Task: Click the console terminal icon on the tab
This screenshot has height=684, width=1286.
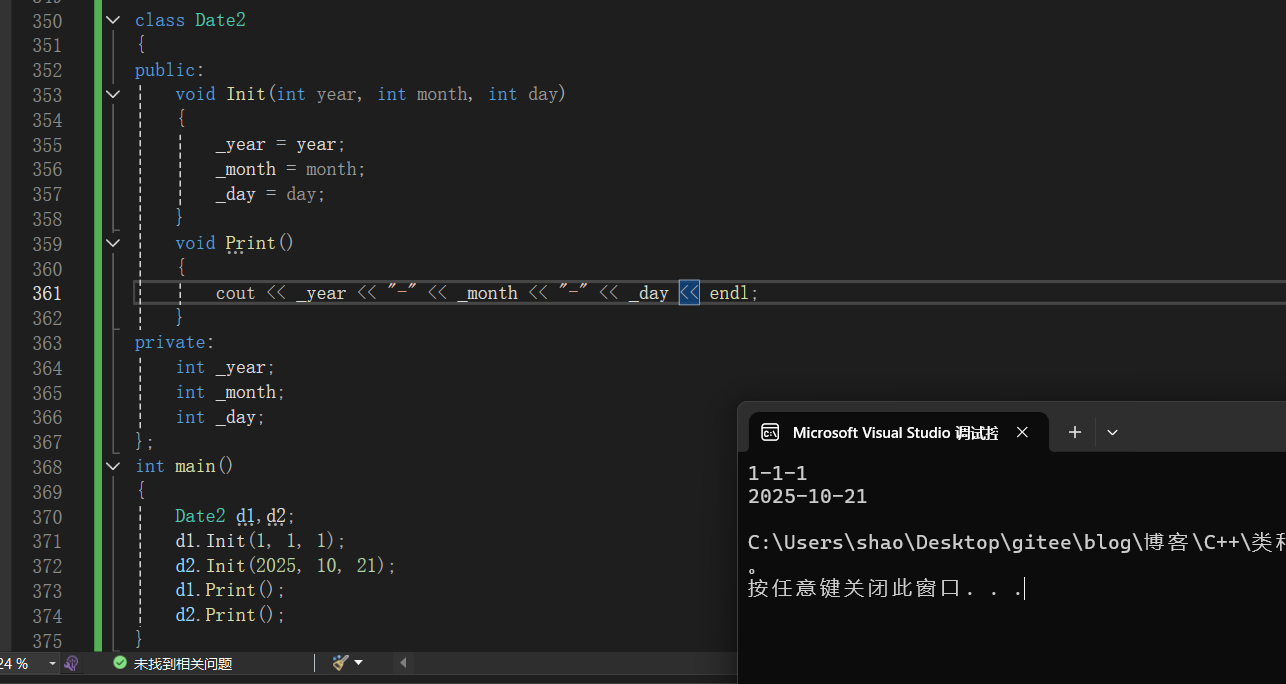Action: tap(770, 432)
